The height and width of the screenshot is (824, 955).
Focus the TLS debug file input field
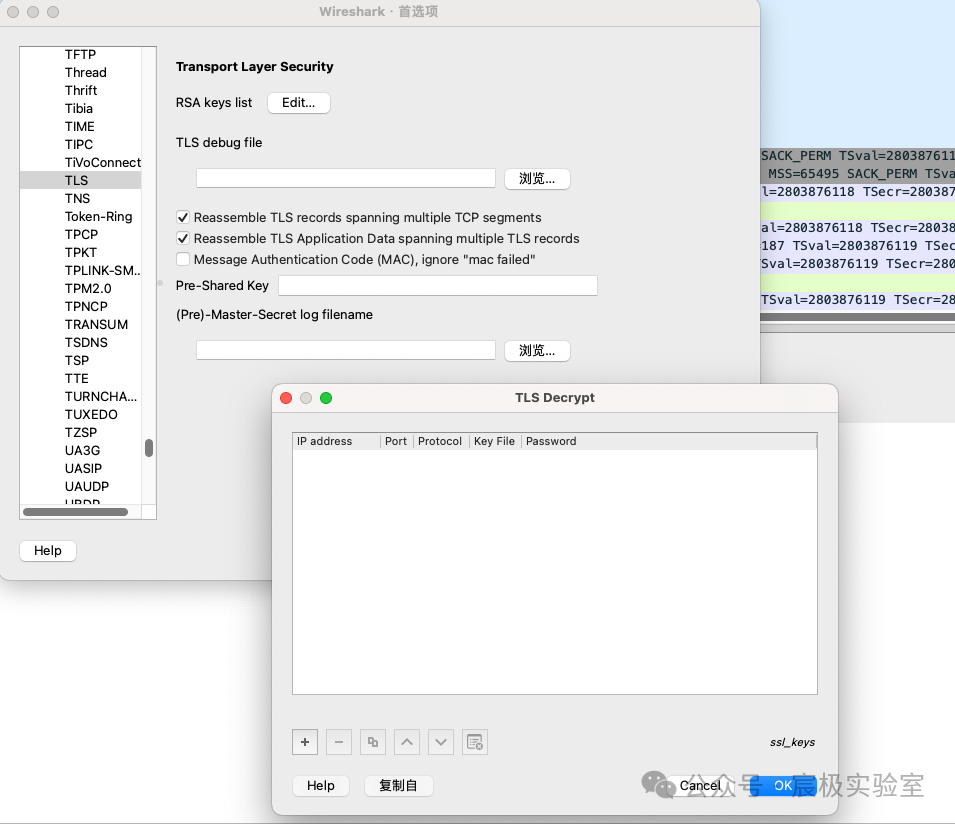click(346, 178)
